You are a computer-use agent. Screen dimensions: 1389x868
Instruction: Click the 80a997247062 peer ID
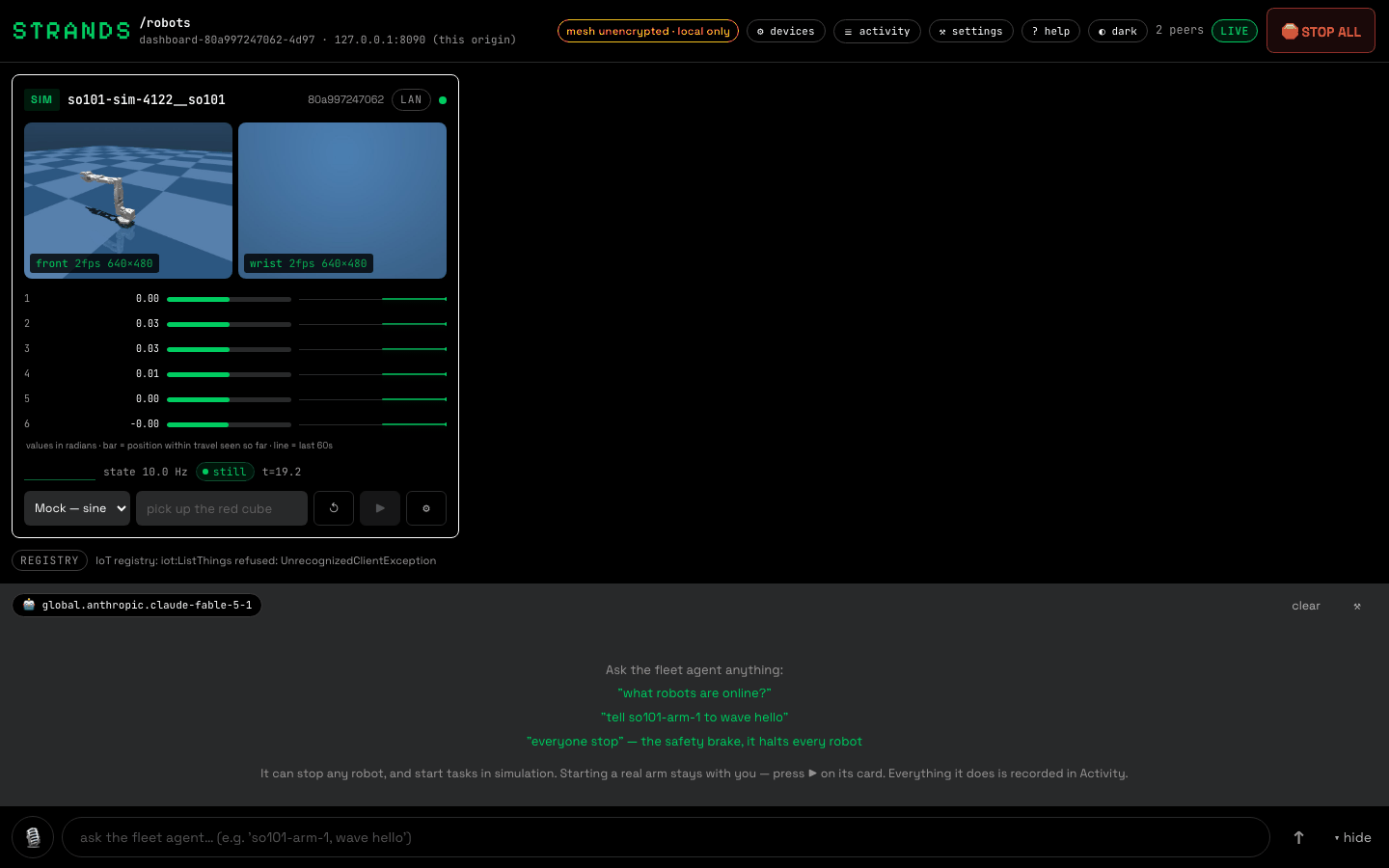click(345, 99)
